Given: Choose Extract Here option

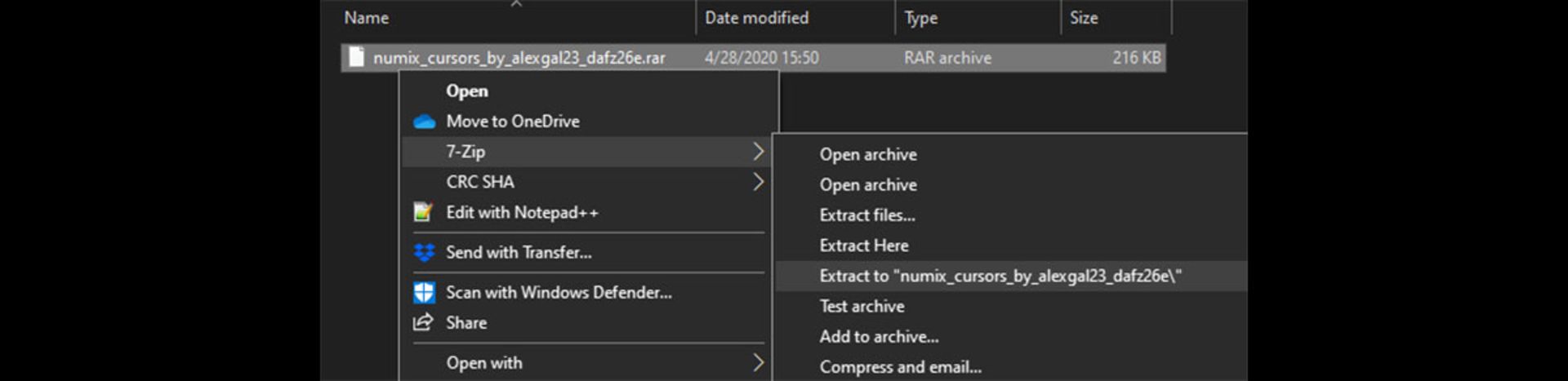Looking at the screenshot, I should (864, 246).
